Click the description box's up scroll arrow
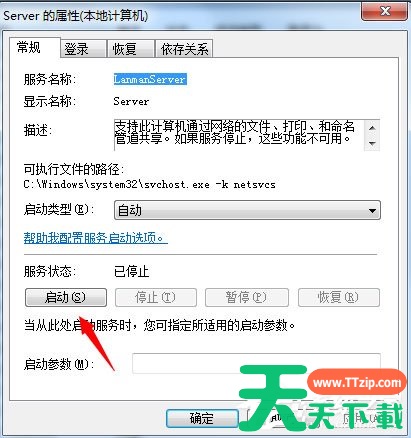The width and height of the screenshot is (411, 438). point(372,128)
